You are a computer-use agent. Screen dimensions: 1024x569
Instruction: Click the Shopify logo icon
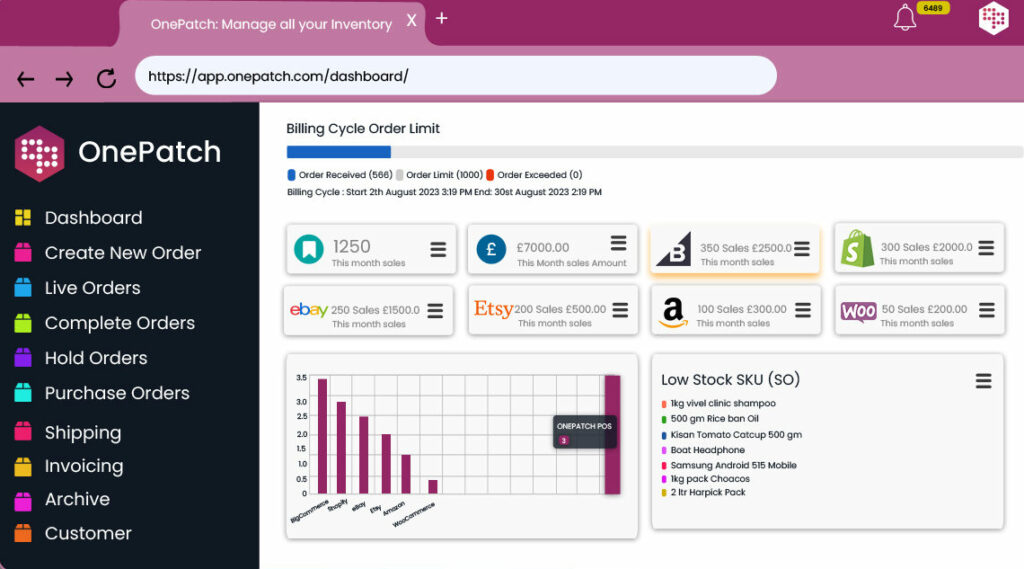[857, 248]
